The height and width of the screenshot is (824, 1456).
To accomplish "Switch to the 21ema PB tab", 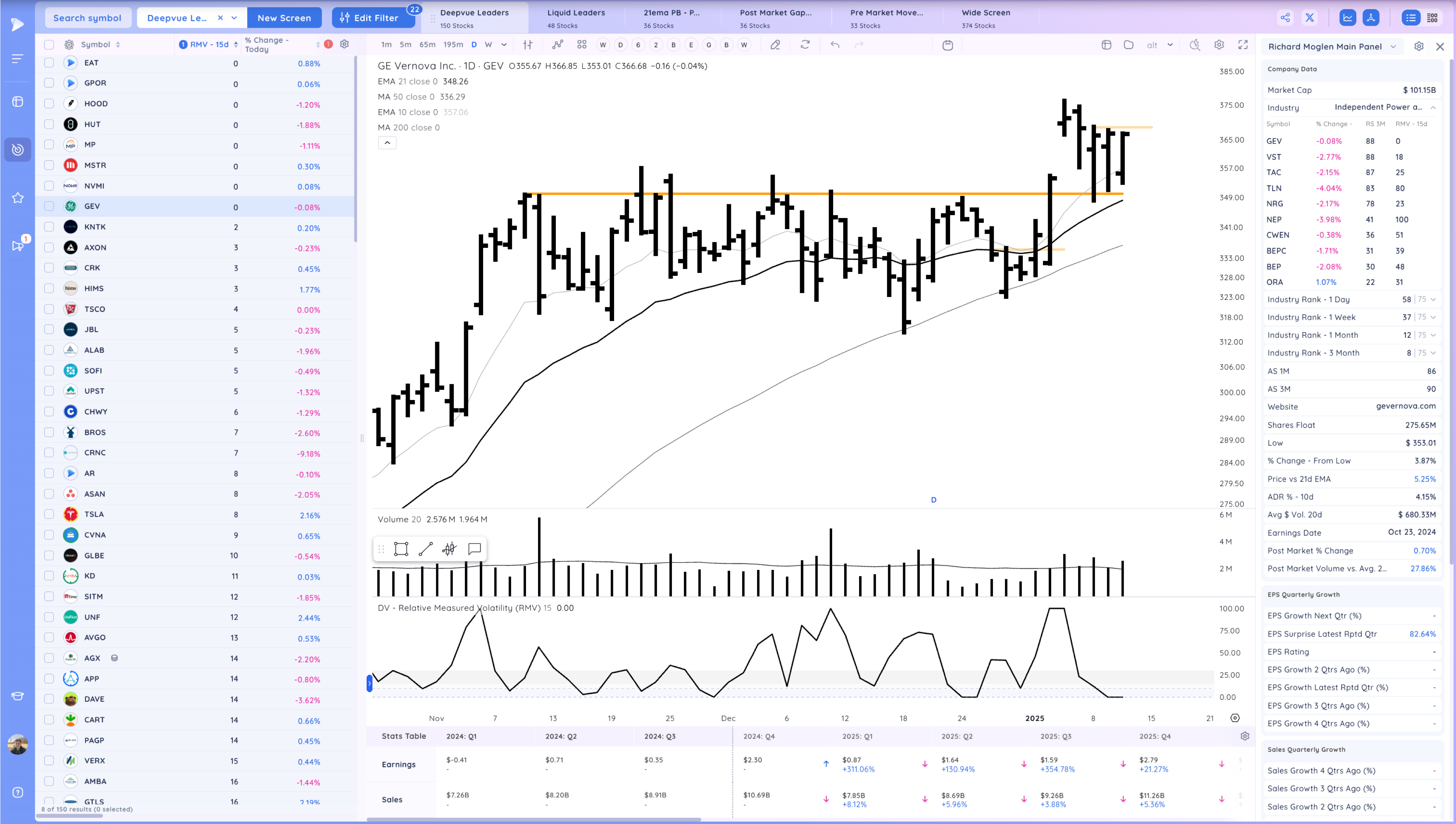I will click(x=672, y=18).
